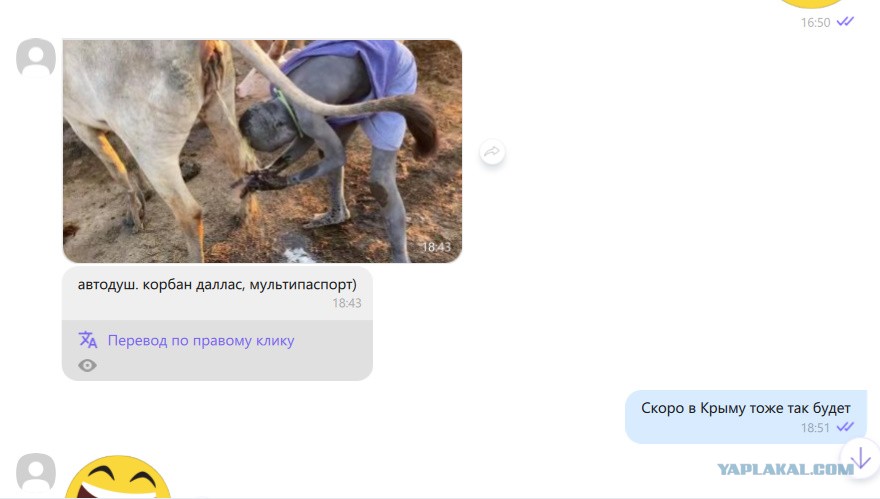The width and height of the screenshot is (880, 499).
Task: Click the read checkmarks at 18:51
Action: click(x=845, y=427)
